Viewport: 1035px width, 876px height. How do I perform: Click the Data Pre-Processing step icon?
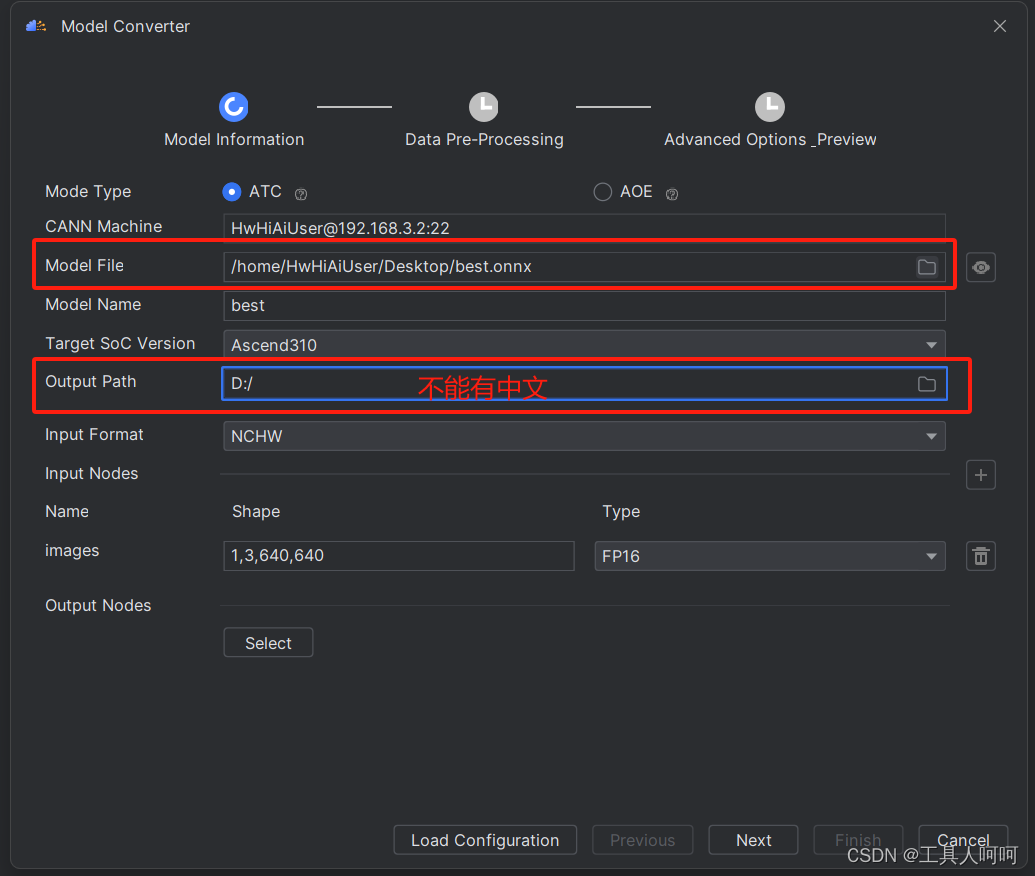[x=484, y=107]
